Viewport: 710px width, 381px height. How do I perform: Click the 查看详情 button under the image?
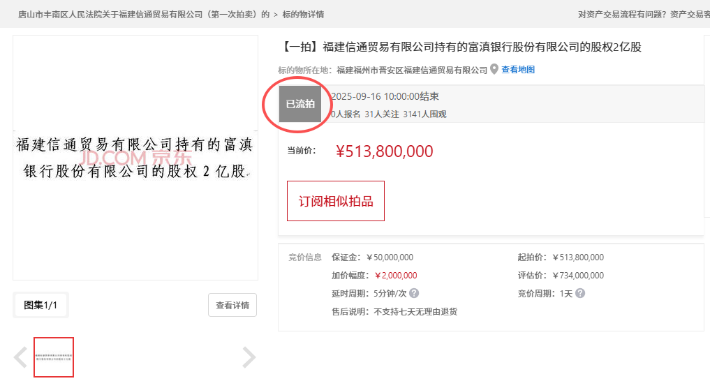pos(232,305)
